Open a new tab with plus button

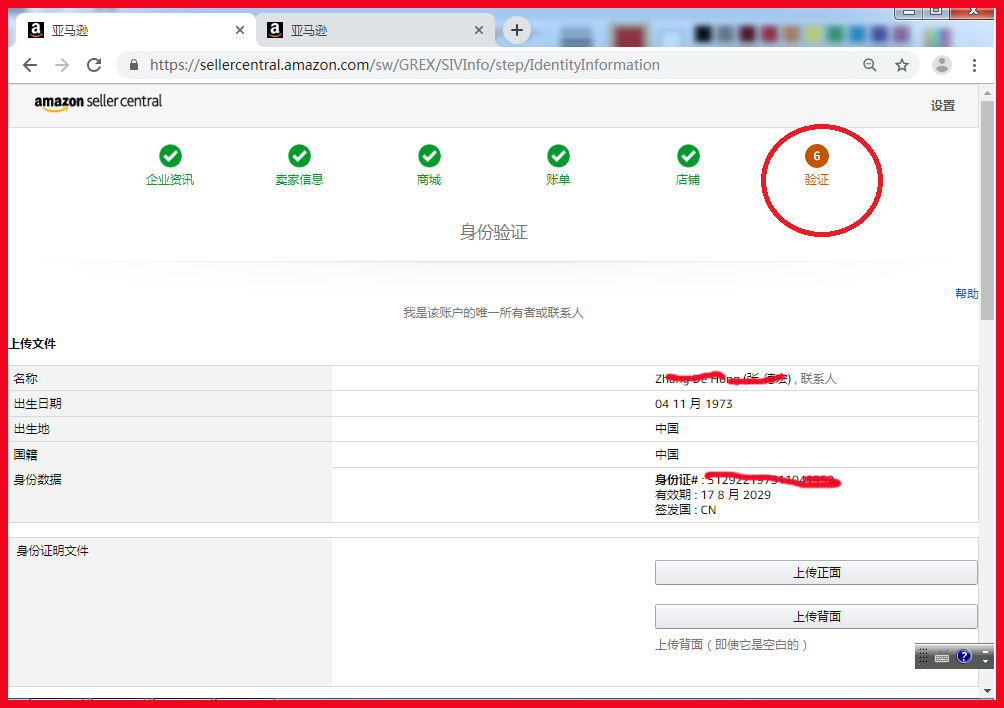pos(517,30)
